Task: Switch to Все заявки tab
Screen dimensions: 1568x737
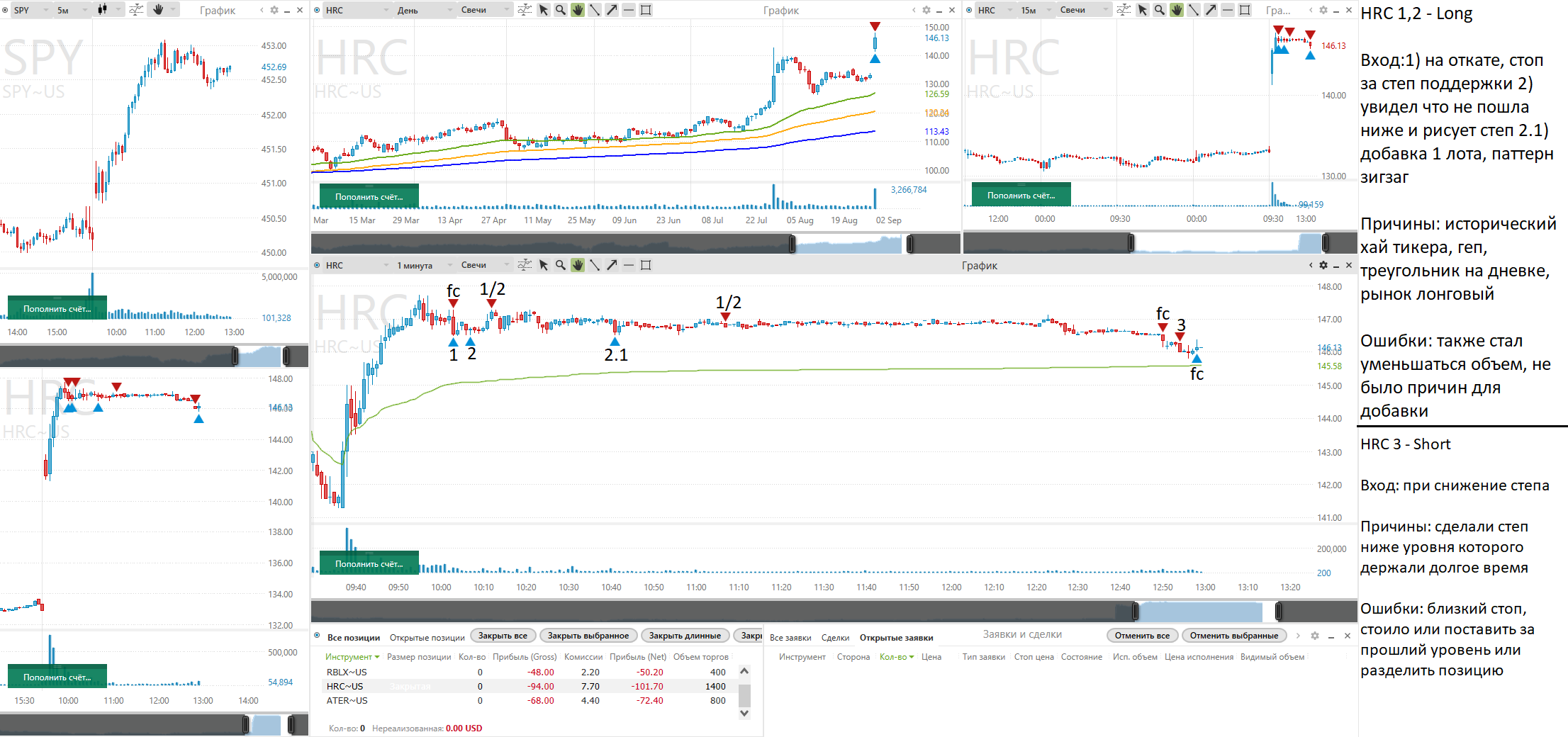Action: (x=790, y=637)
